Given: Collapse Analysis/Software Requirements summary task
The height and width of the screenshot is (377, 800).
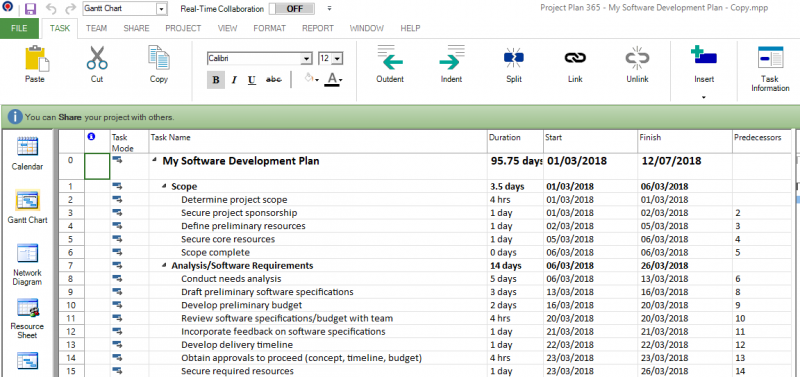Looking at the screenshot, I should point(164,266).
